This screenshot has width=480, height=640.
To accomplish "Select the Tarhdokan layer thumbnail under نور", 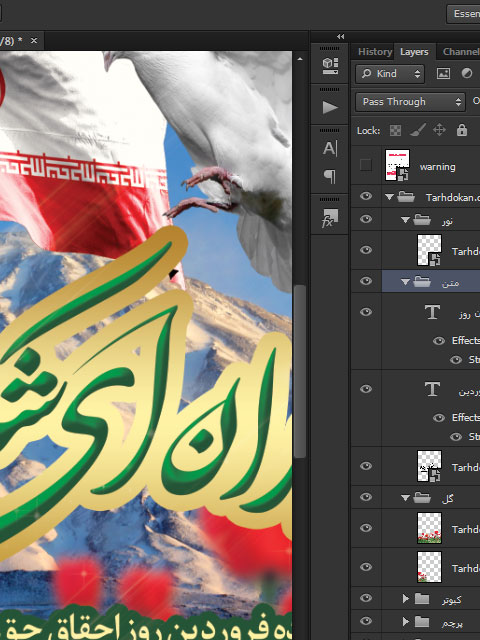I will click(x=429, y=250).
